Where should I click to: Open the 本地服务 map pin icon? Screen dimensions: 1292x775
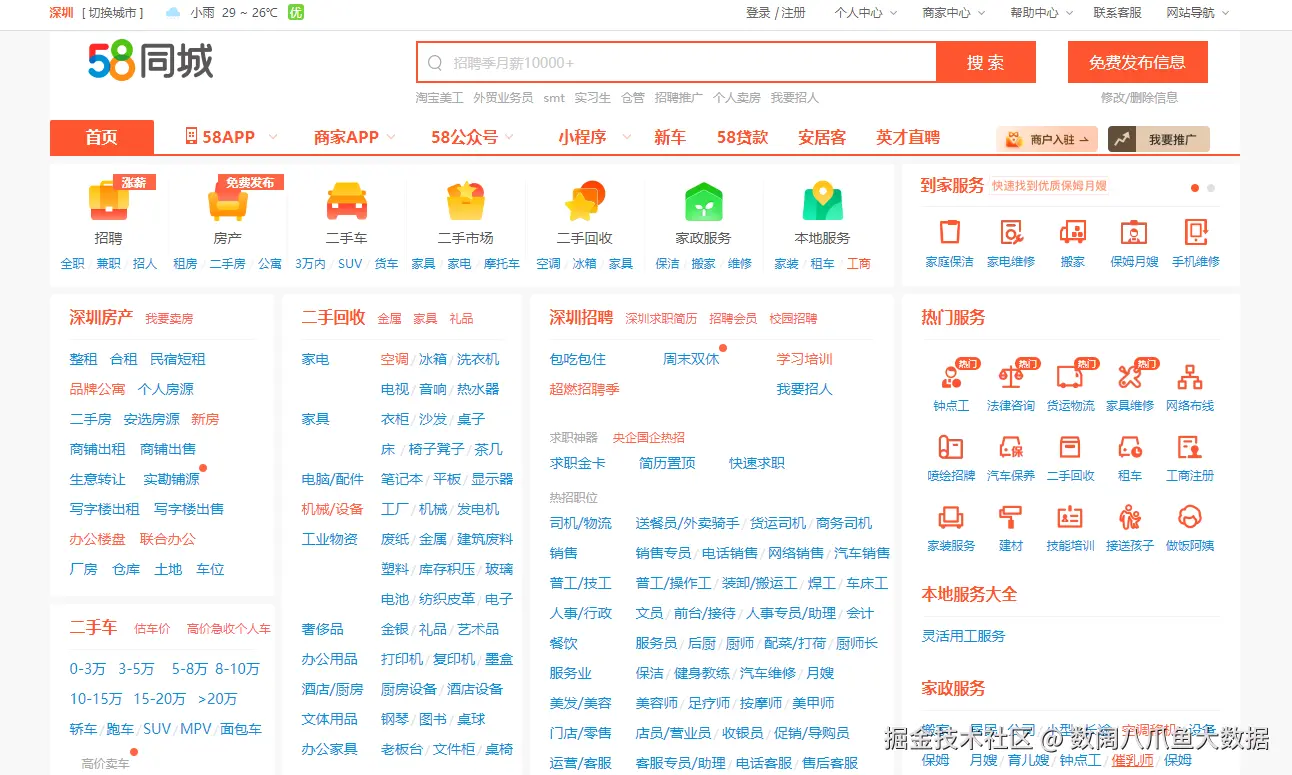(822, 201)
